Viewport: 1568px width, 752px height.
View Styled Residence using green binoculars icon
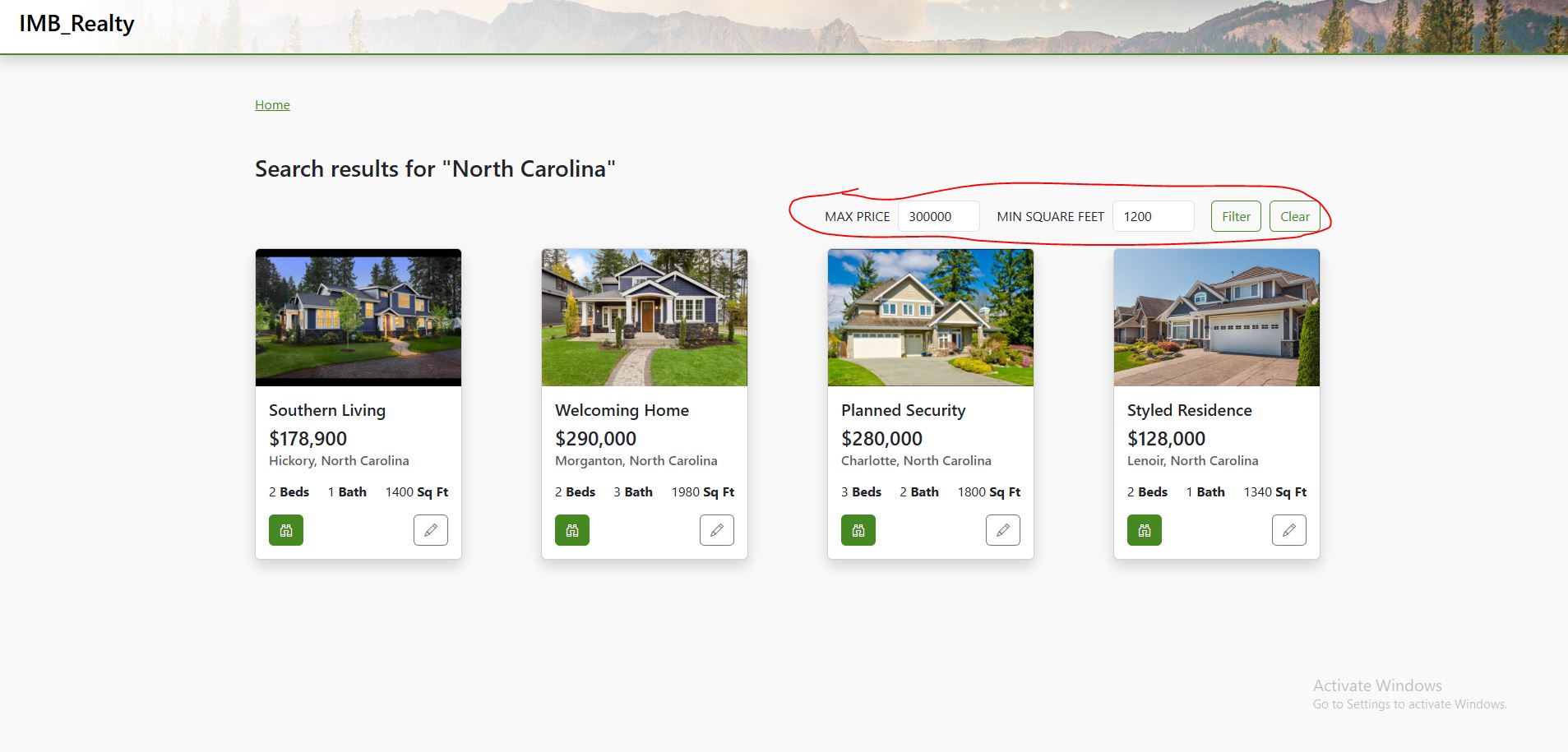point(1145,530)
